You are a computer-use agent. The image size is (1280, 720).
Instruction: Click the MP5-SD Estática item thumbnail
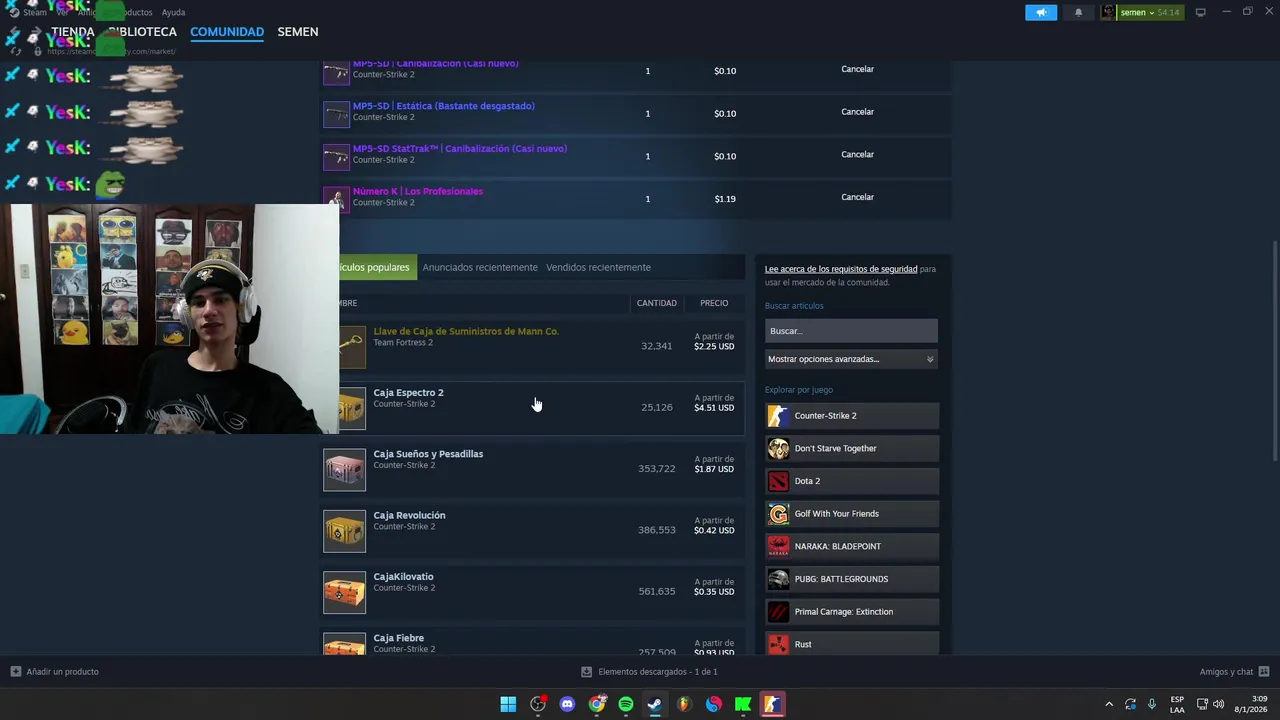click(x=336, y=114)
